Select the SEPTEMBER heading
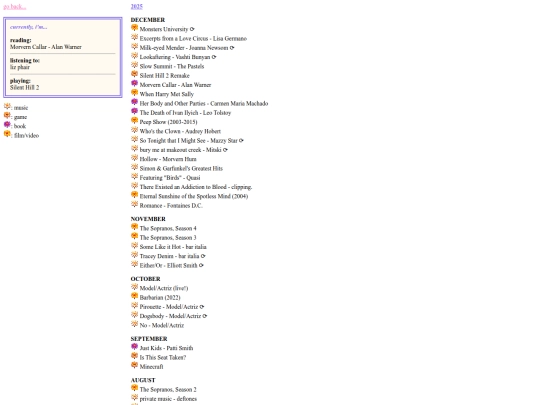 click(149, 339)
